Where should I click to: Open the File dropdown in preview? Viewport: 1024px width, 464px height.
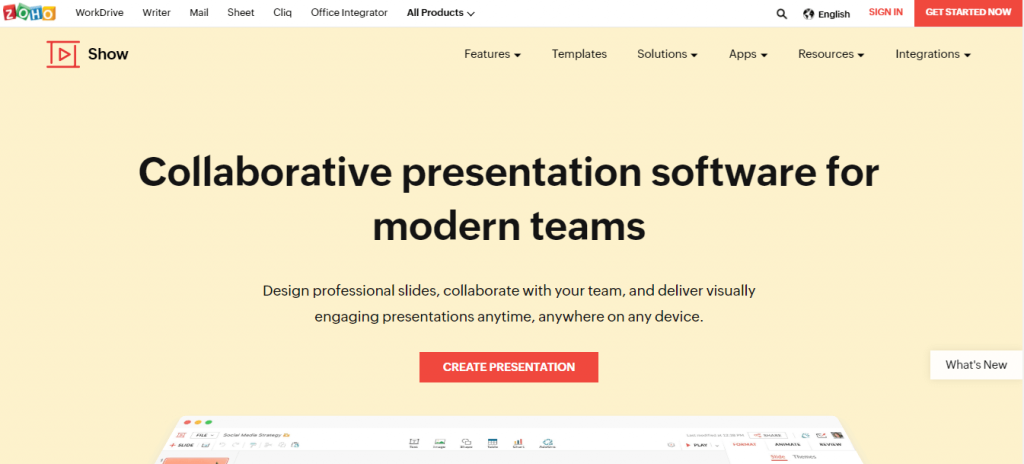[x=204, y=435]
